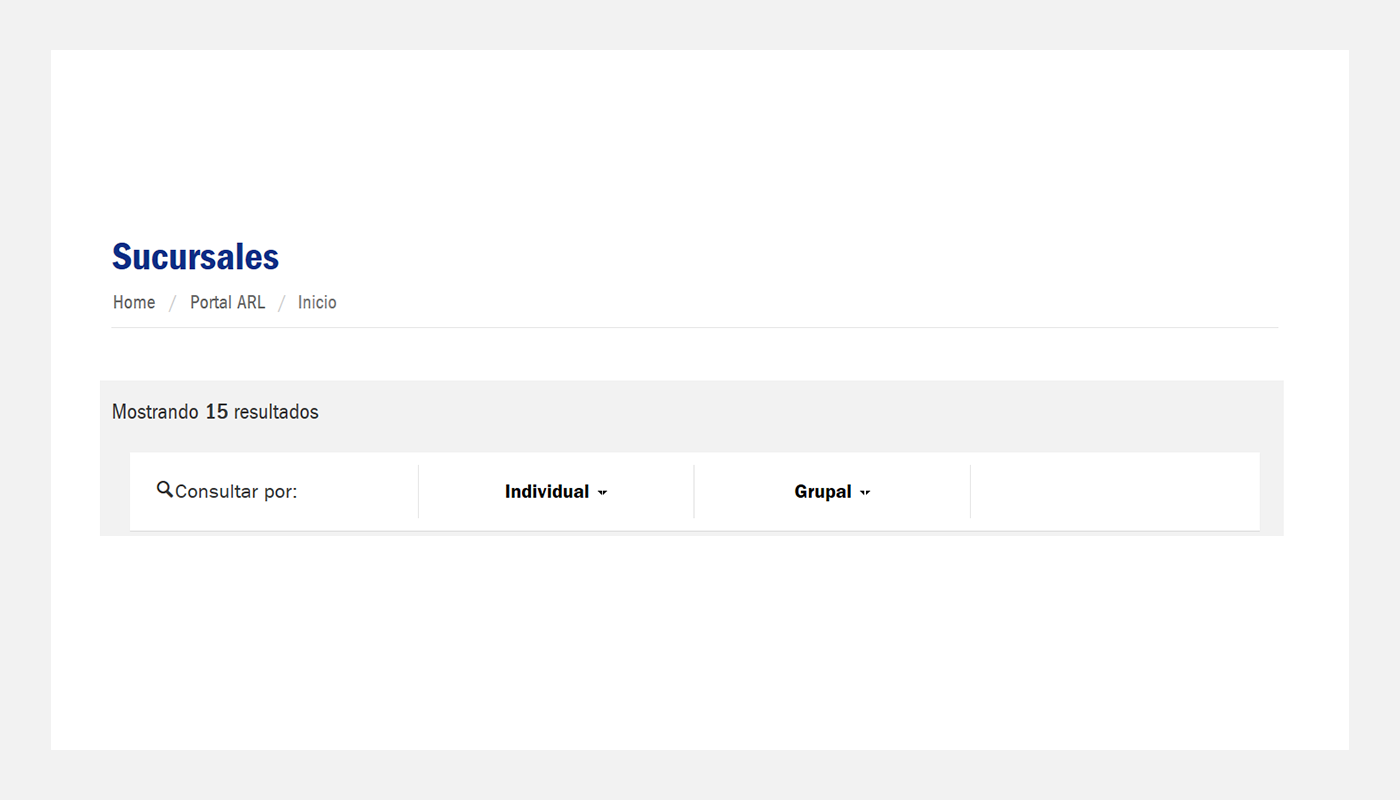Click the small arrow beside Grupal
This screenshot has height=800, width=1400.
865,493
